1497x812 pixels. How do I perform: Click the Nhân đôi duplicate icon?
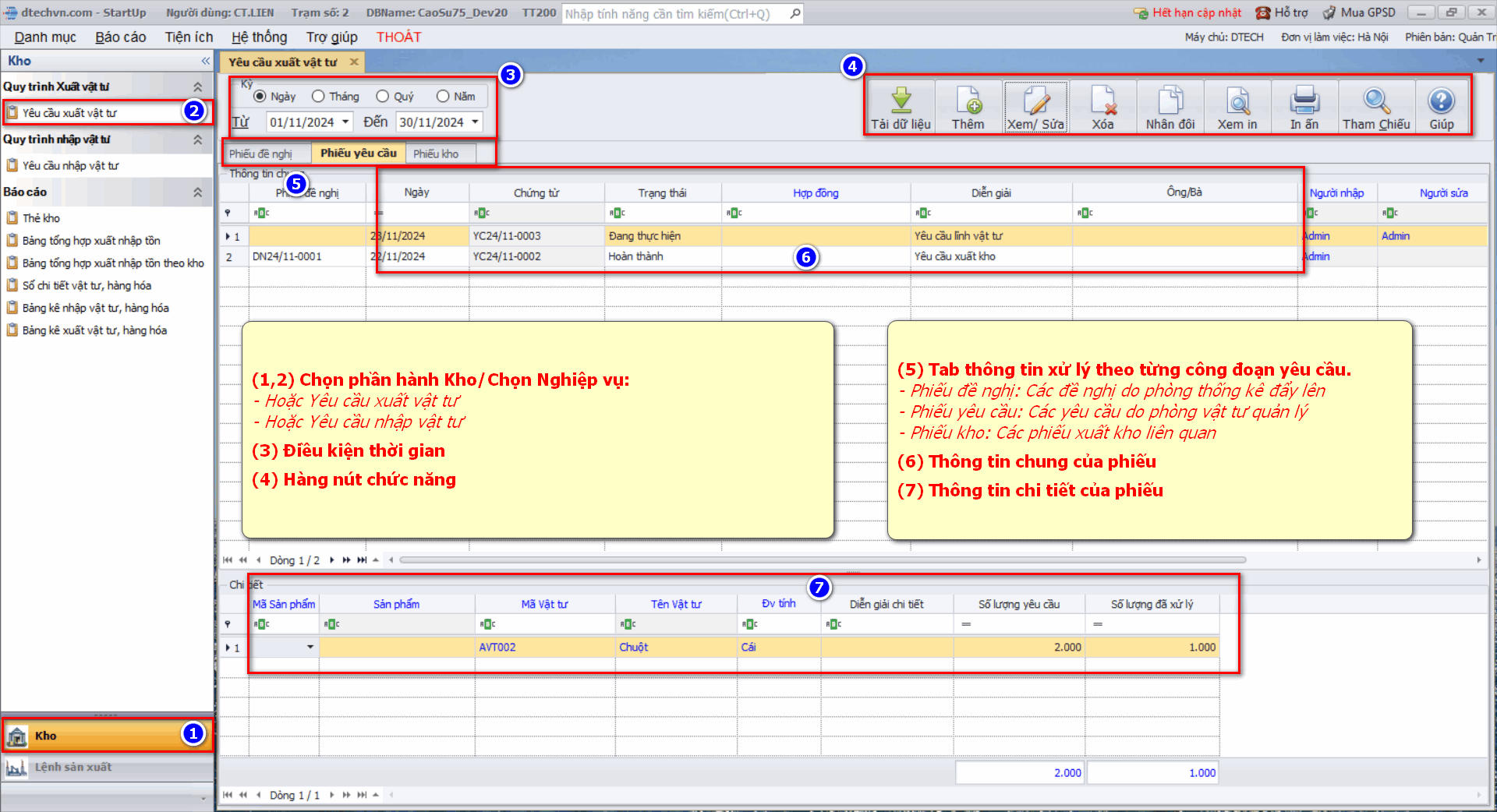pos(1170,101)
